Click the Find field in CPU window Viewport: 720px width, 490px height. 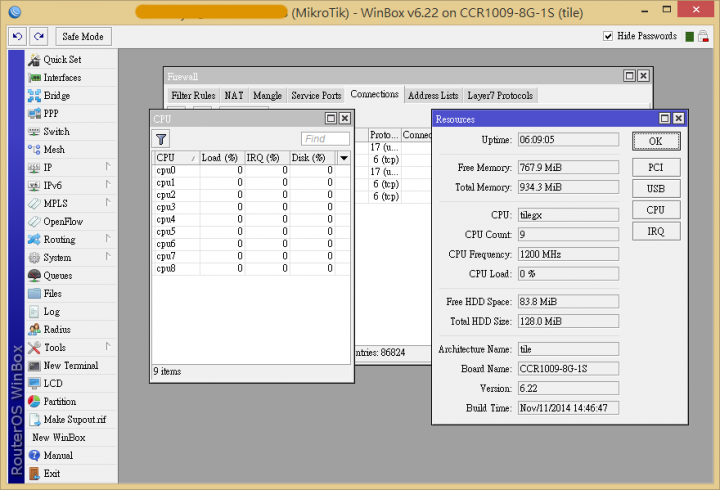click(x=325, y=139)
